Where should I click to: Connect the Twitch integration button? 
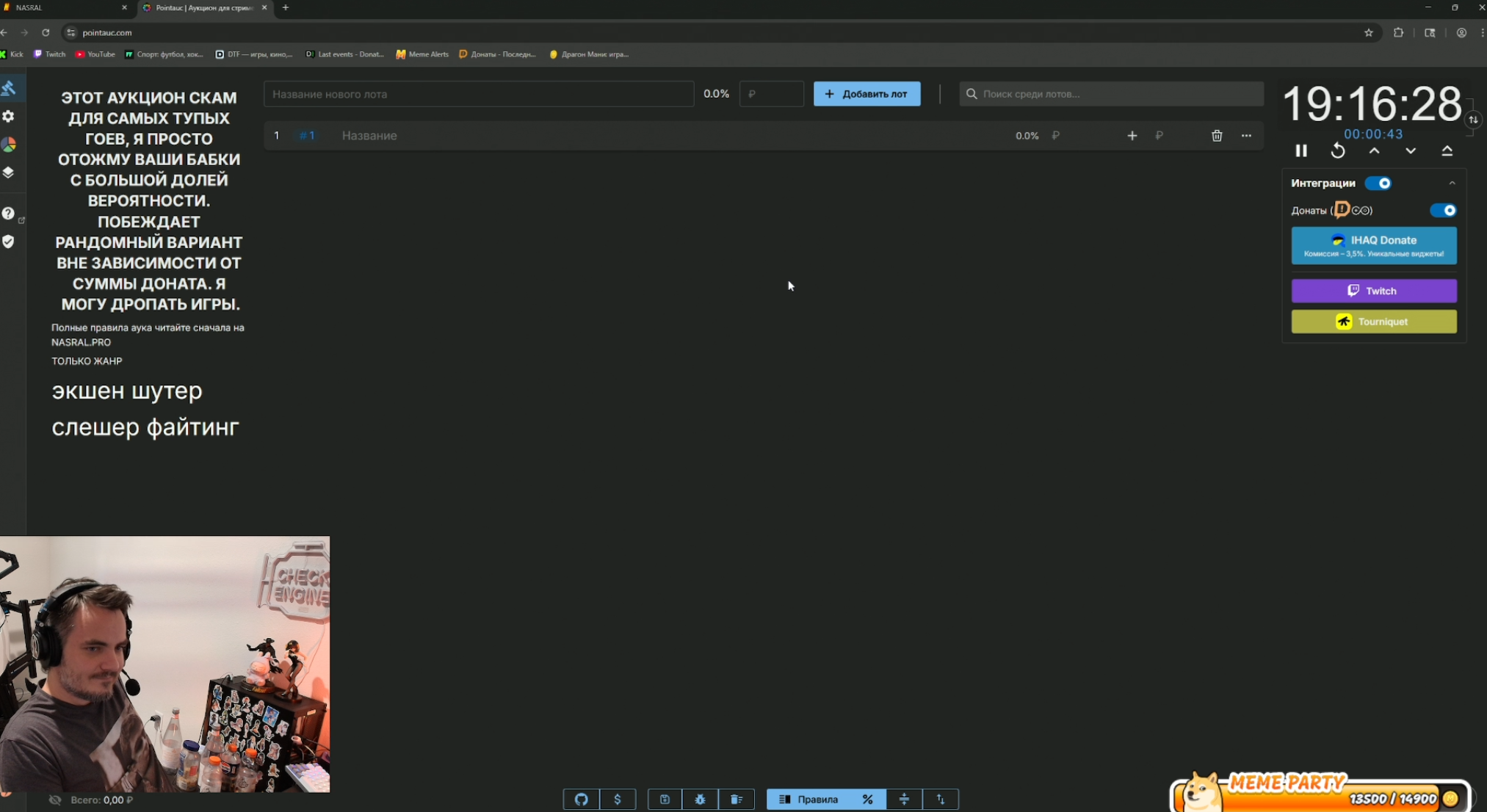(1373, 291)
